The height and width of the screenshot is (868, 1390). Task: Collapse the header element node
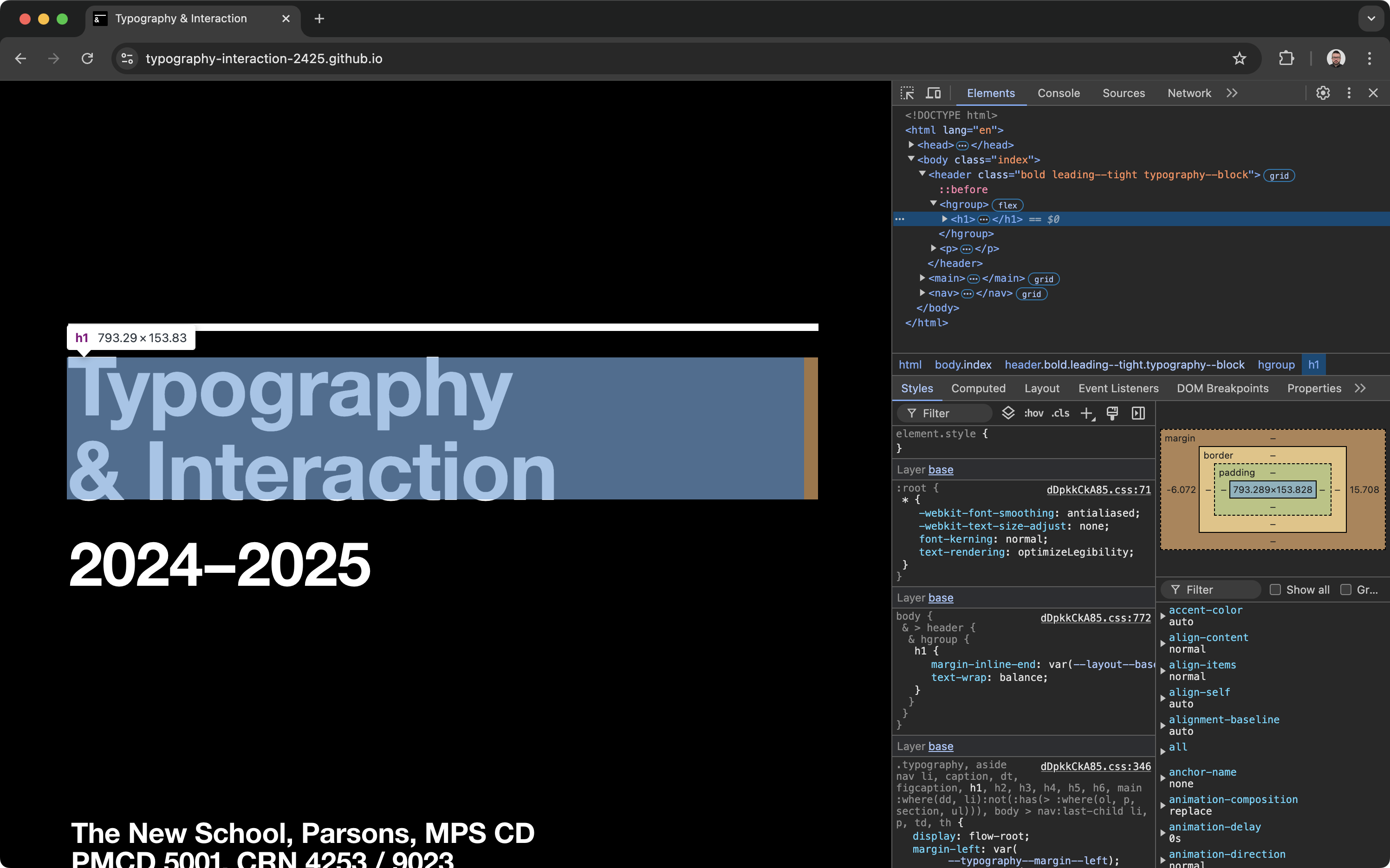pyautogui.click(x=922, y=174)
